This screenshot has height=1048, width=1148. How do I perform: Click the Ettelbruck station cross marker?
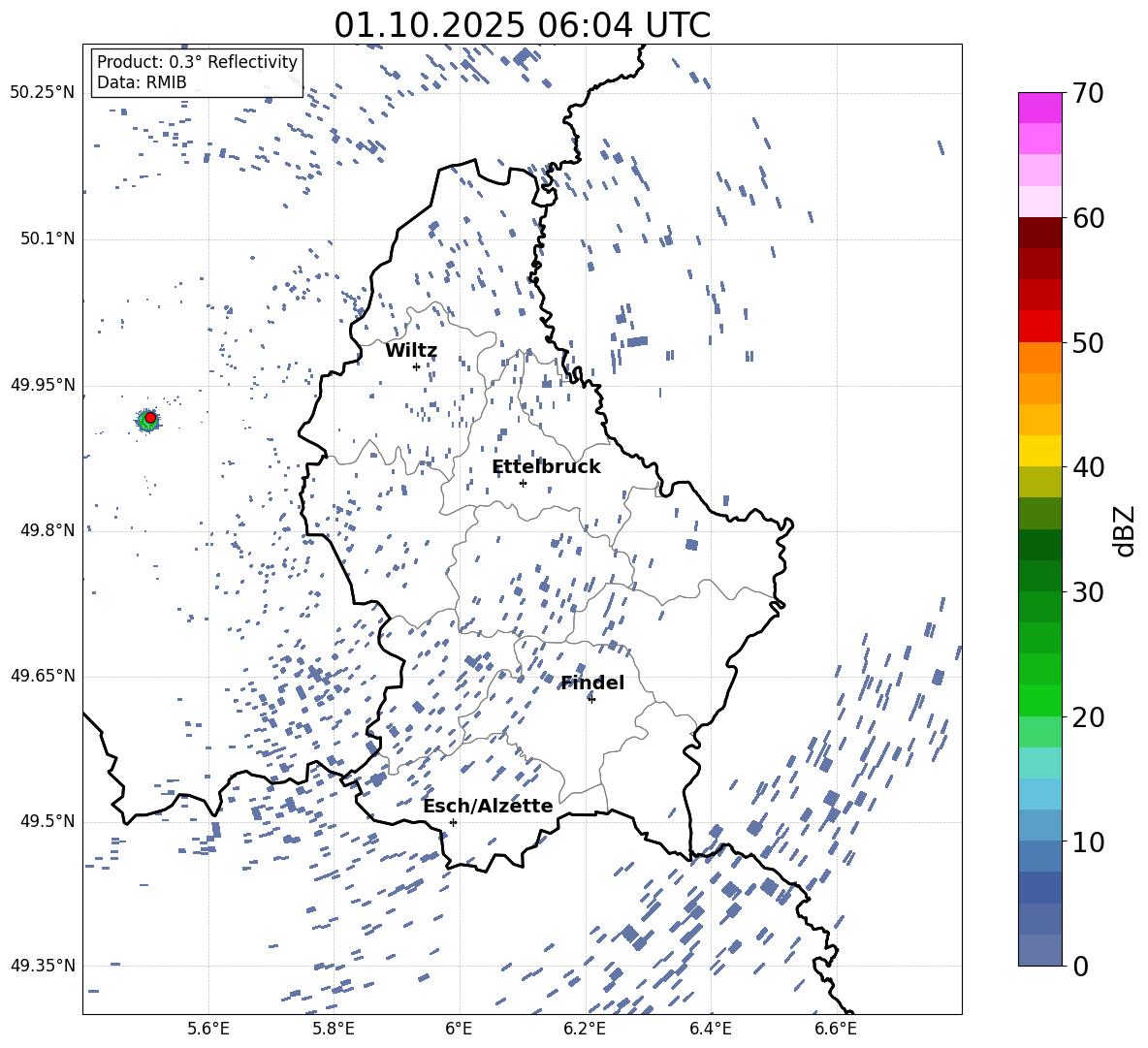pyautogui.click(x=523, y=483)
